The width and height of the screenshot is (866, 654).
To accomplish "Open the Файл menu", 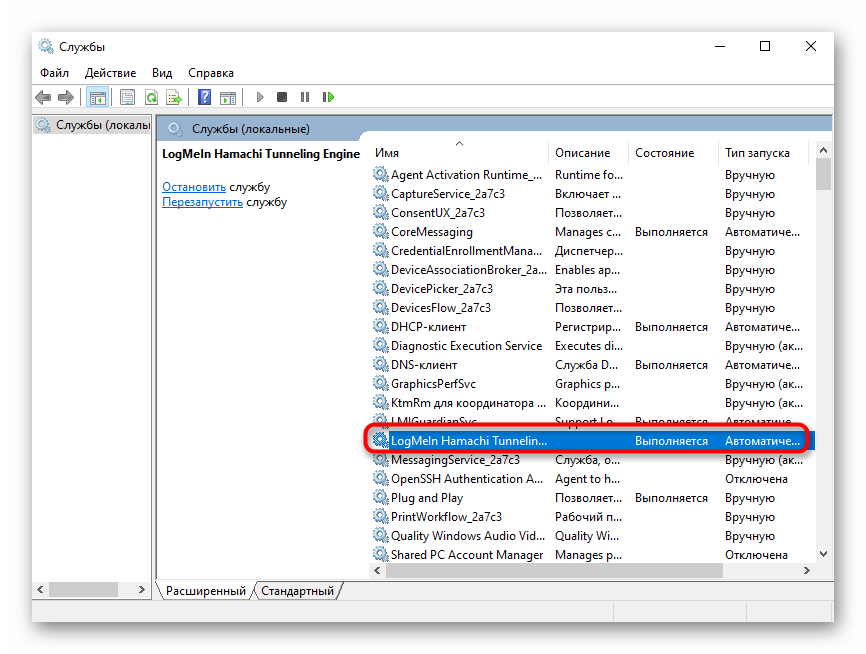I will (x=55, y=73).
